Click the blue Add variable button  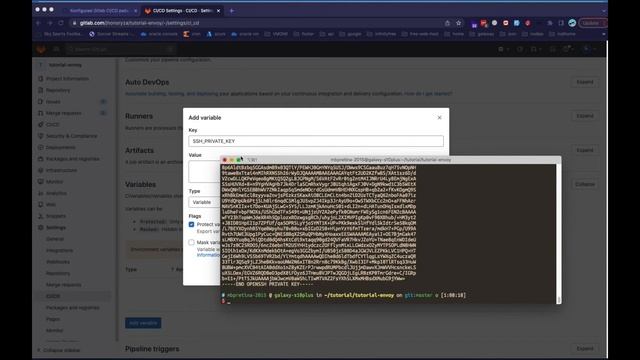tap(143, 323)
